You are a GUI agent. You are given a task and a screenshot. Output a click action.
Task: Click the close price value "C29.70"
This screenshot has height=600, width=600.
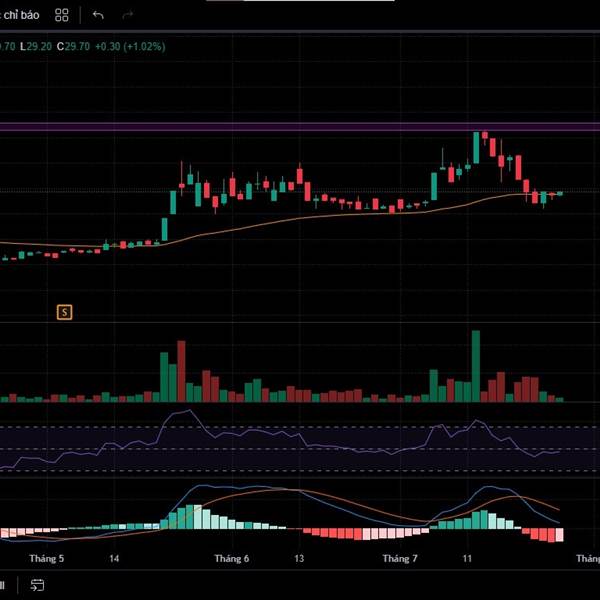(x=73, y=47)
